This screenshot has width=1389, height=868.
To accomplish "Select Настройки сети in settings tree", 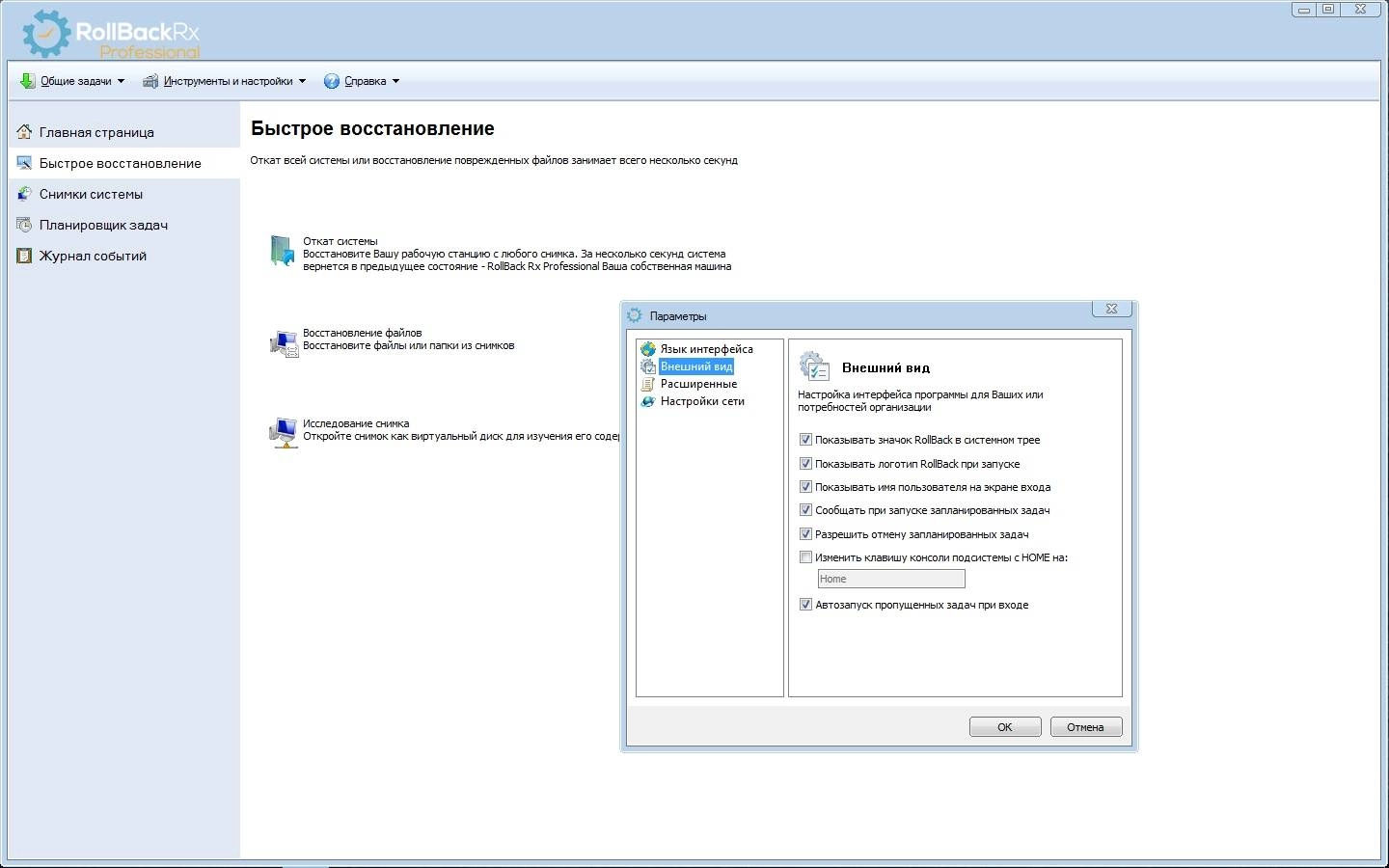I will click(x=702, y=401).
